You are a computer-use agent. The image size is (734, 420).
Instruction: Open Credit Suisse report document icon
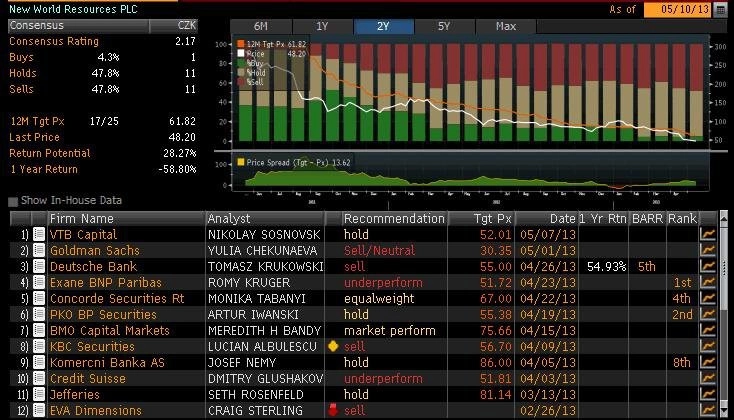point(39,378)
